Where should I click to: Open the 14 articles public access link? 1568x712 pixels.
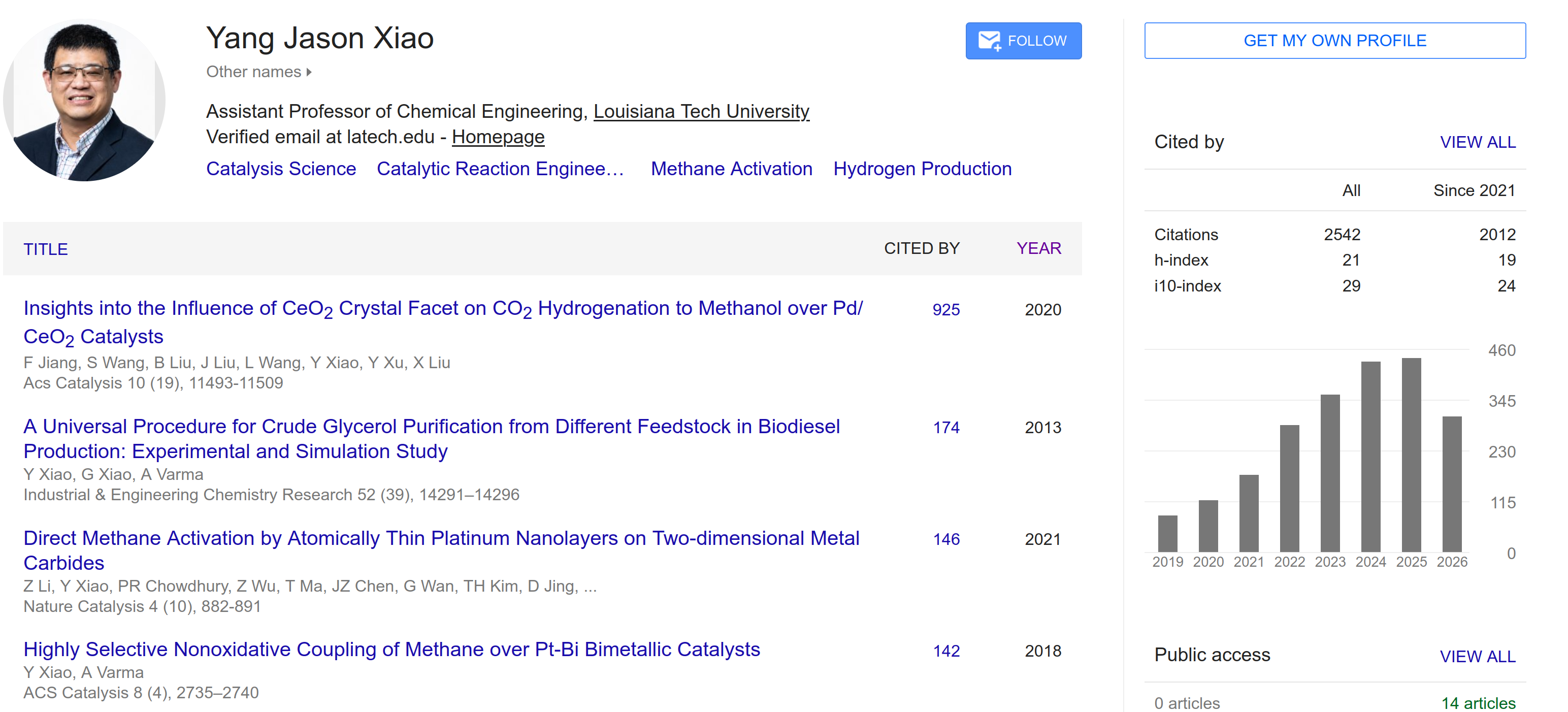pos(1478,703)
